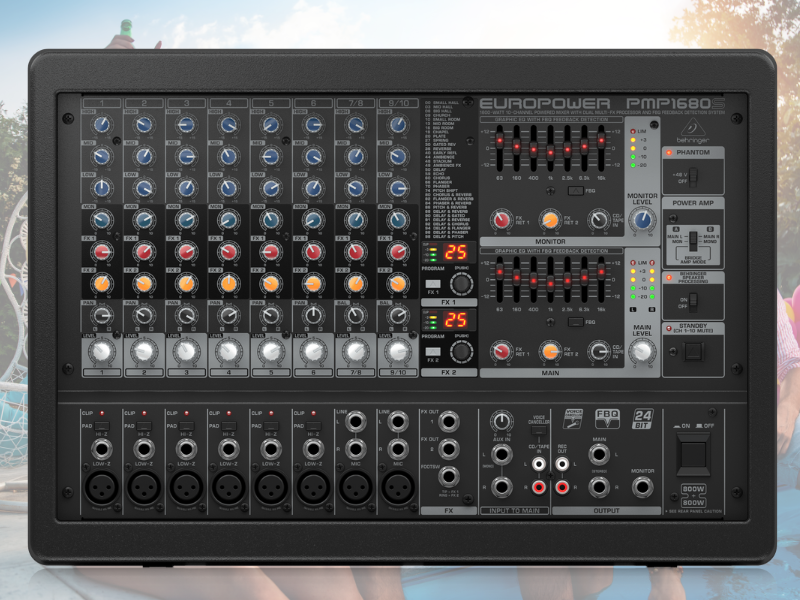Click the monitor section FX RET 2 knob
The width and height of the screenshot is (800, 600).
[550, 220]
